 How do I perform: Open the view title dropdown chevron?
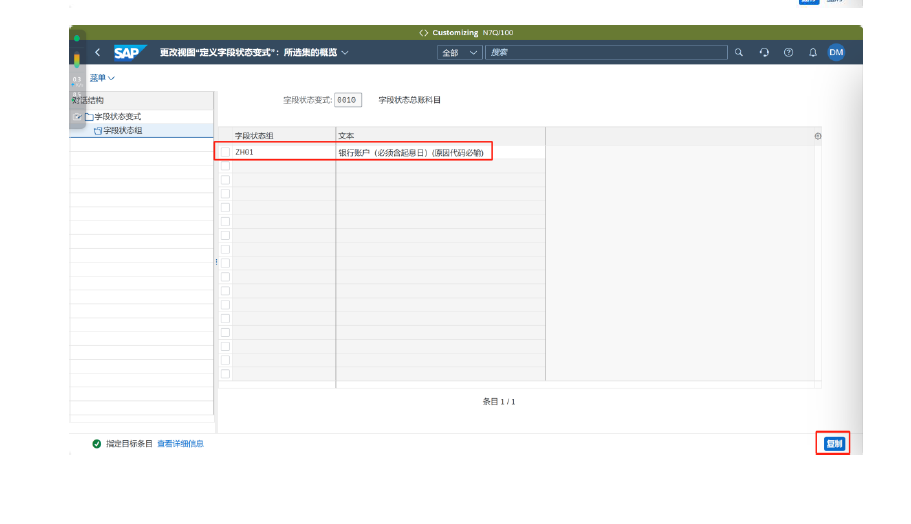coord(345,52)
